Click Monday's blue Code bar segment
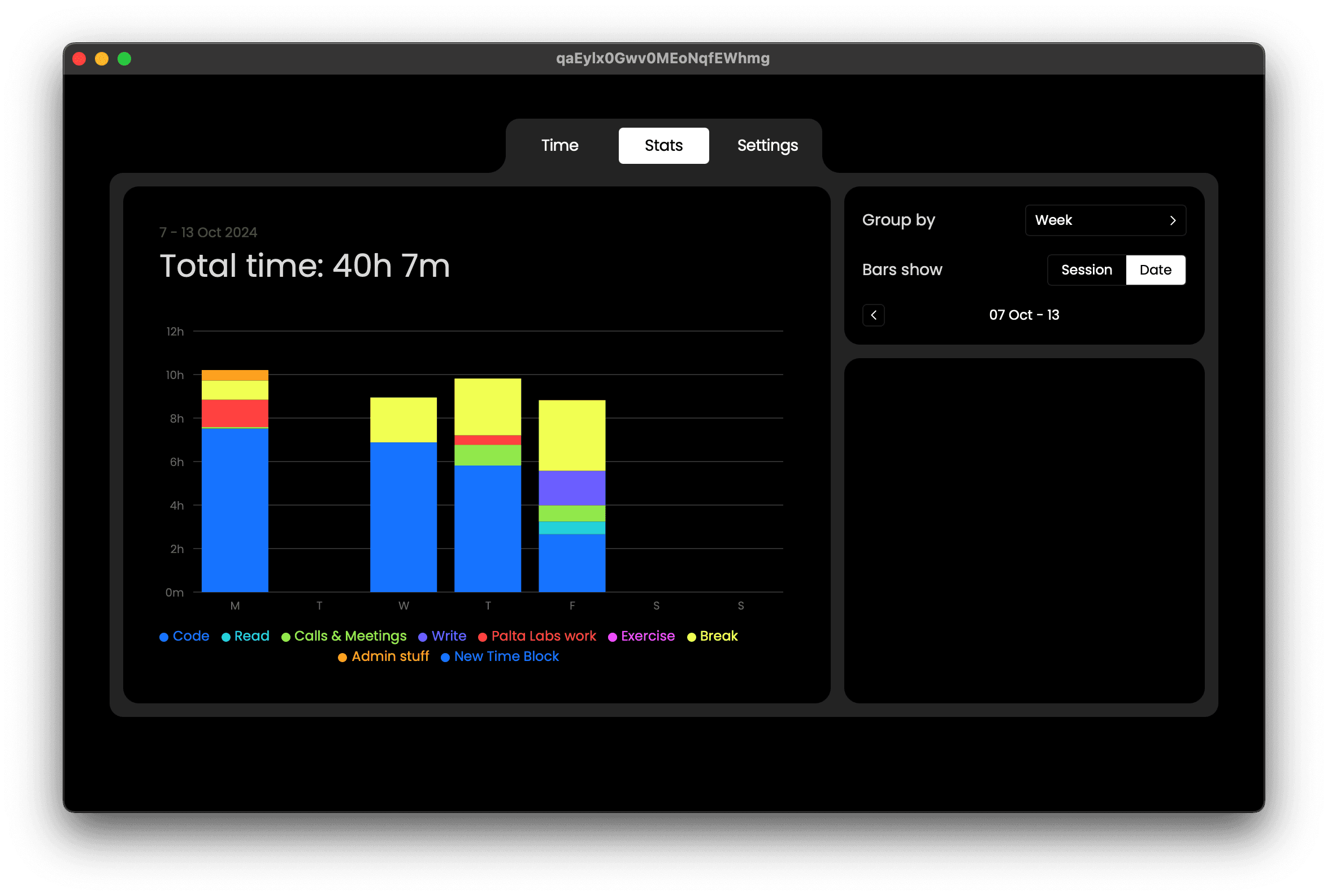Viewport: 1328px width, 896px height. pos(235,510)
